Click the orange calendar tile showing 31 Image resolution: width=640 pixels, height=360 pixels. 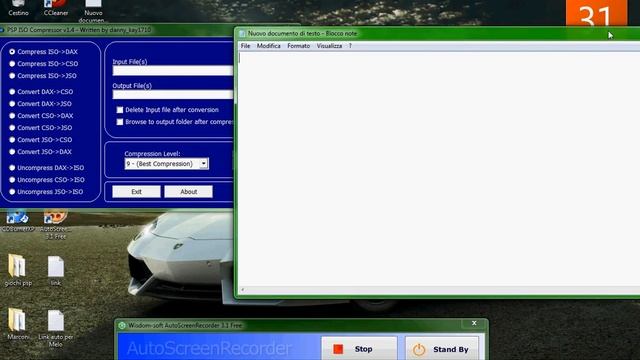coord(596,13)
